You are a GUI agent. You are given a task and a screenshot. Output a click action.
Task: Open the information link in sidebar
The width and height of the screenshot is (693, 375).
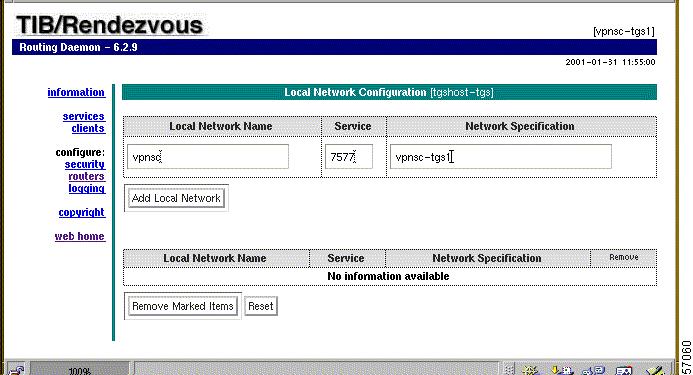point(76,92)
